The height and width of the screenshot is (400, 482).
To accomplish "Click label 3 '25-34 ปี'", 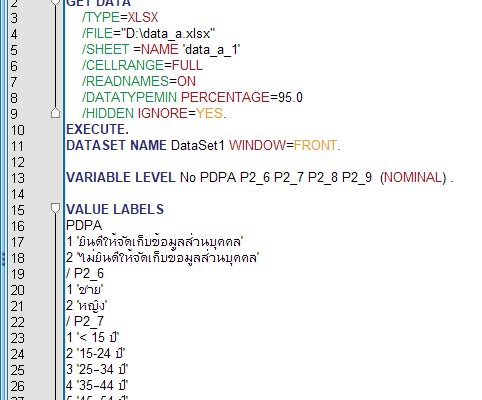I will tap(97, 369).
